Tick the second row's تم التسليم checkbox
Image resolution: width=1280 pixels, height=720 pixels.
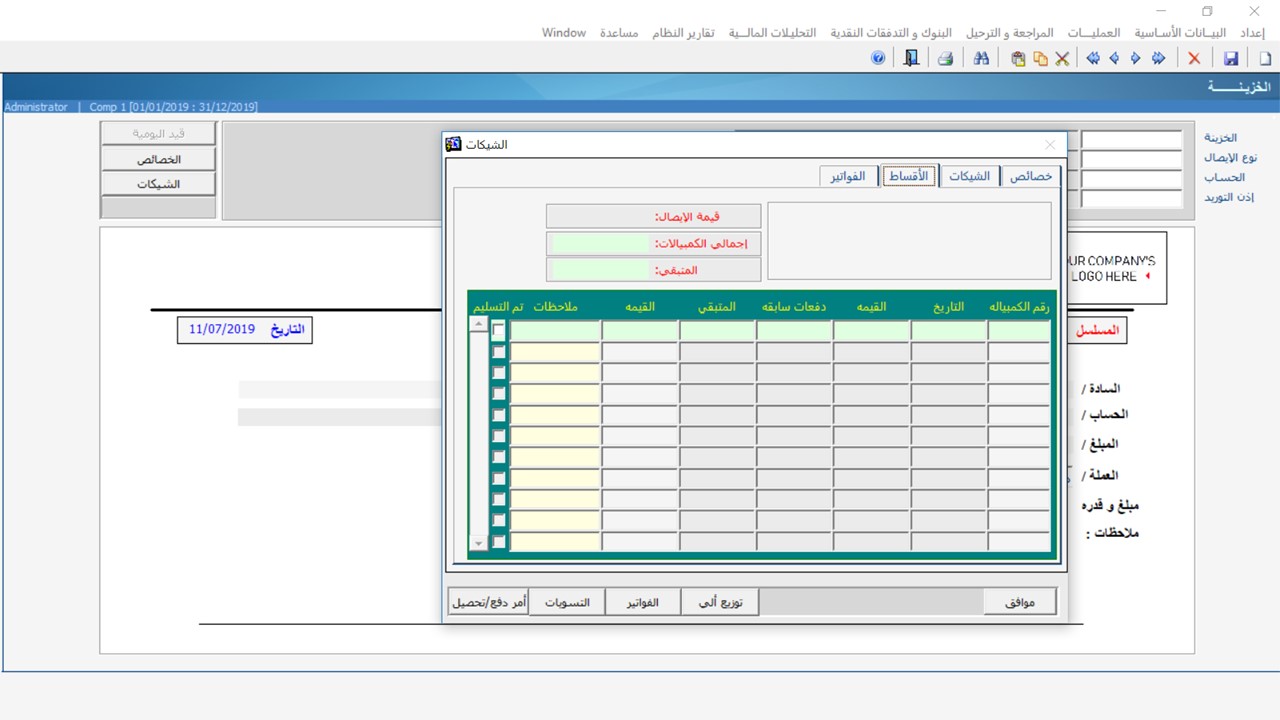[x=499, y=352]
